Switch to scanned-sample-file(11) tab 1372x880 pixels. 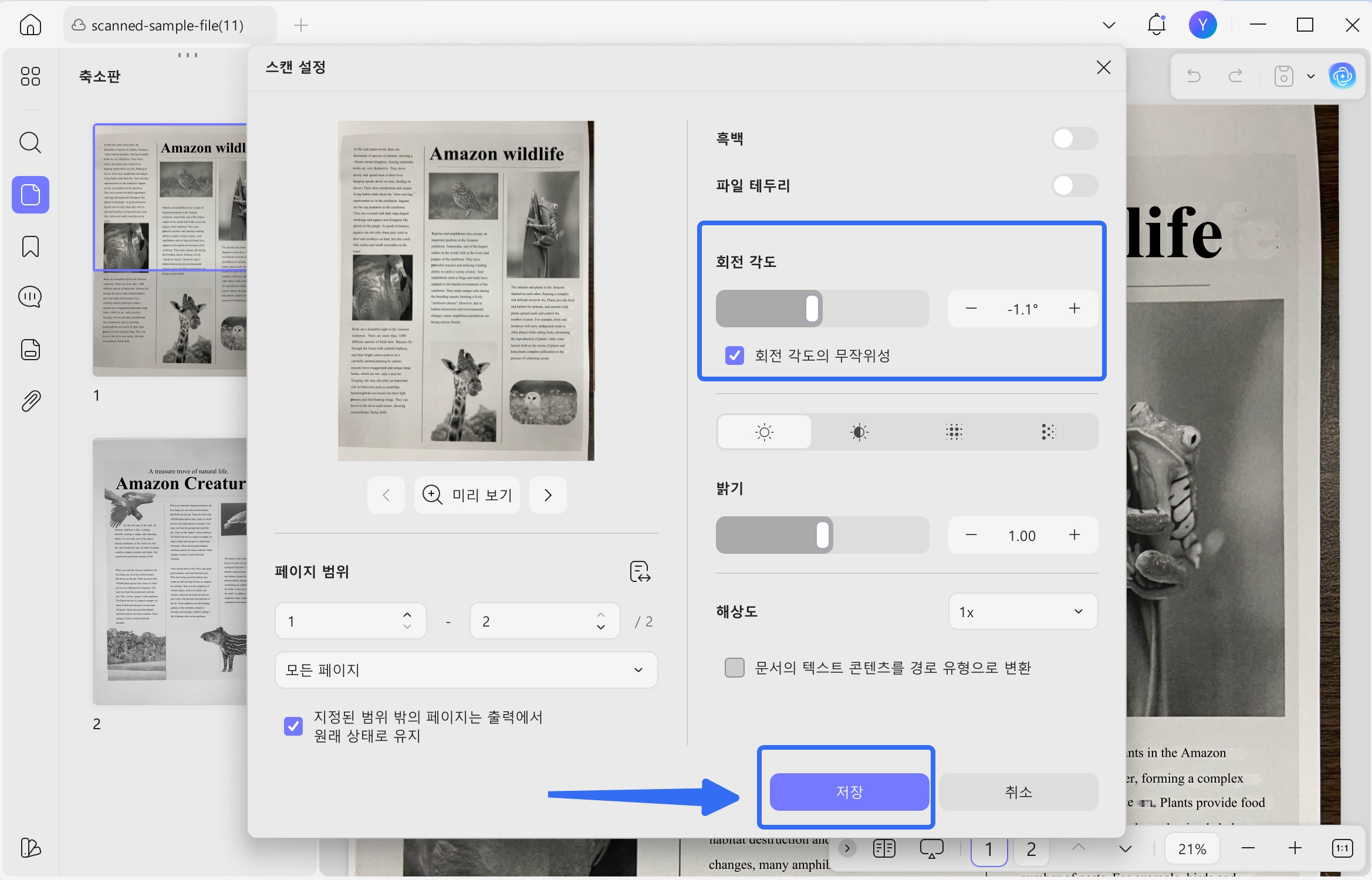click(170, 25)
